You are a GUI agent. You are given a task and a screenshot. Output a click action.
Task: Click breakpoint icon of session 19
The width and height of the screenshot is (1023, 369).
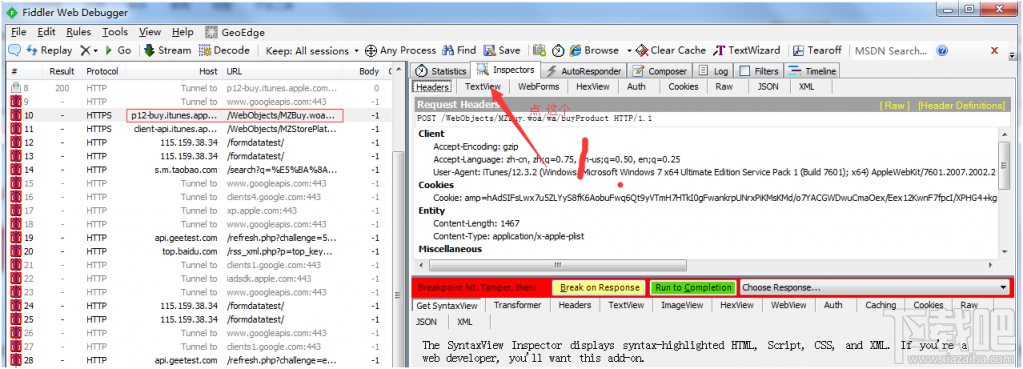click(16, 238)
